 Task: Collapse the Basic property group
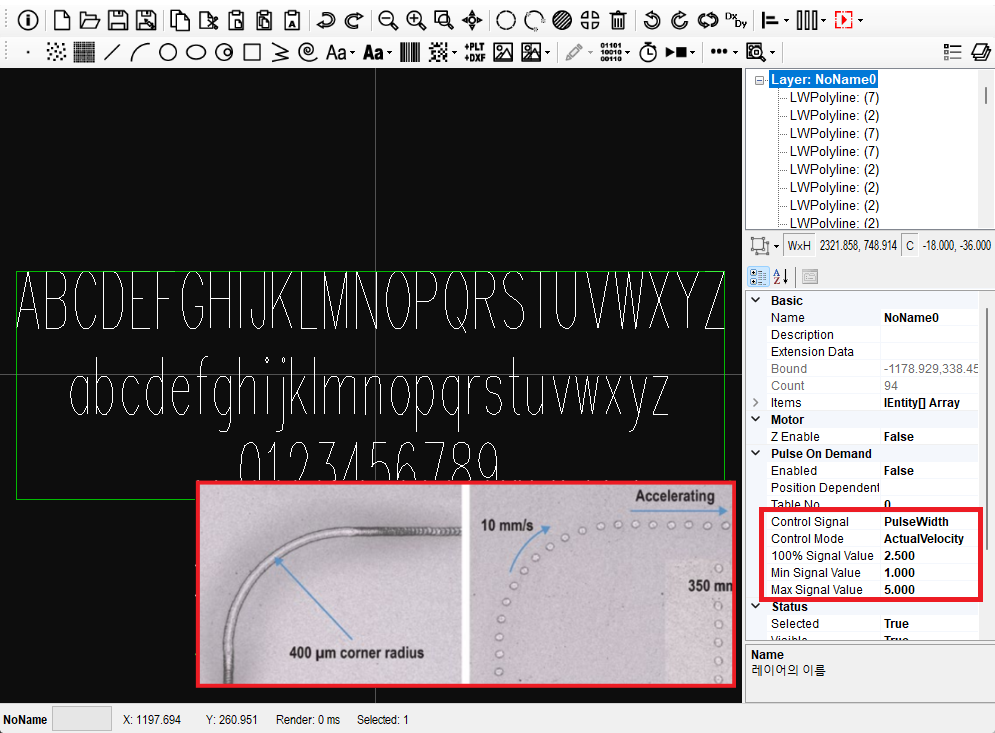[x=756, y=300]
